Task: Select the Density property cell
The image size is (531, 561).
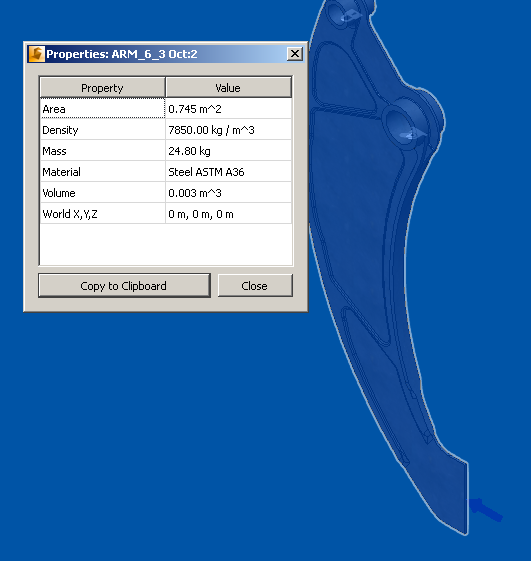Action: pos(102,130)
